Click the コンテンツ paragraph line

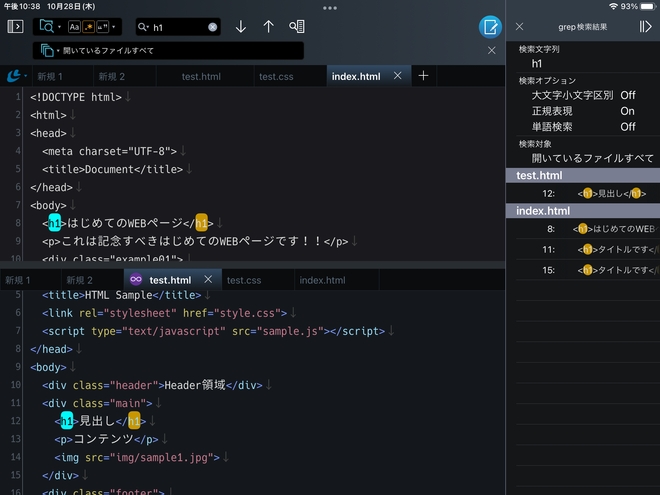click(x=106, y=439)
